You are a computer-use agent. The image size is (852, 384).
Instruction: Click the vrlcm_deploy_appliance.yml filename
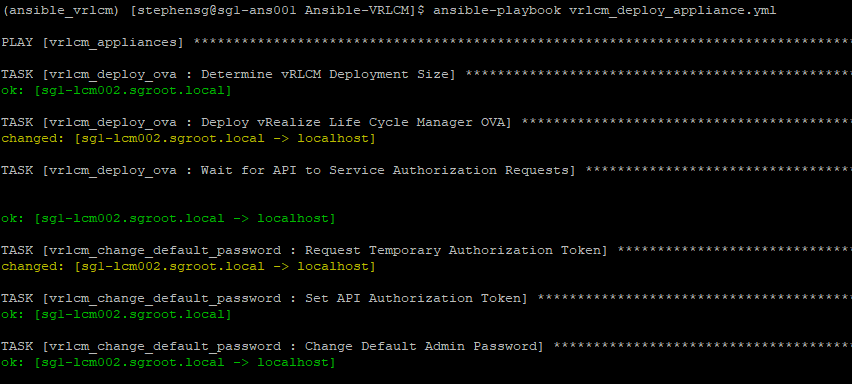[x=673, y=10]
